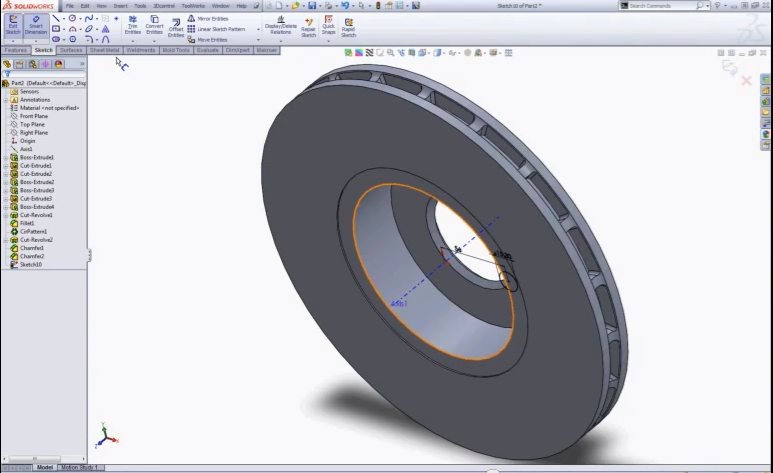Open the Help menu

pos(242,6)
